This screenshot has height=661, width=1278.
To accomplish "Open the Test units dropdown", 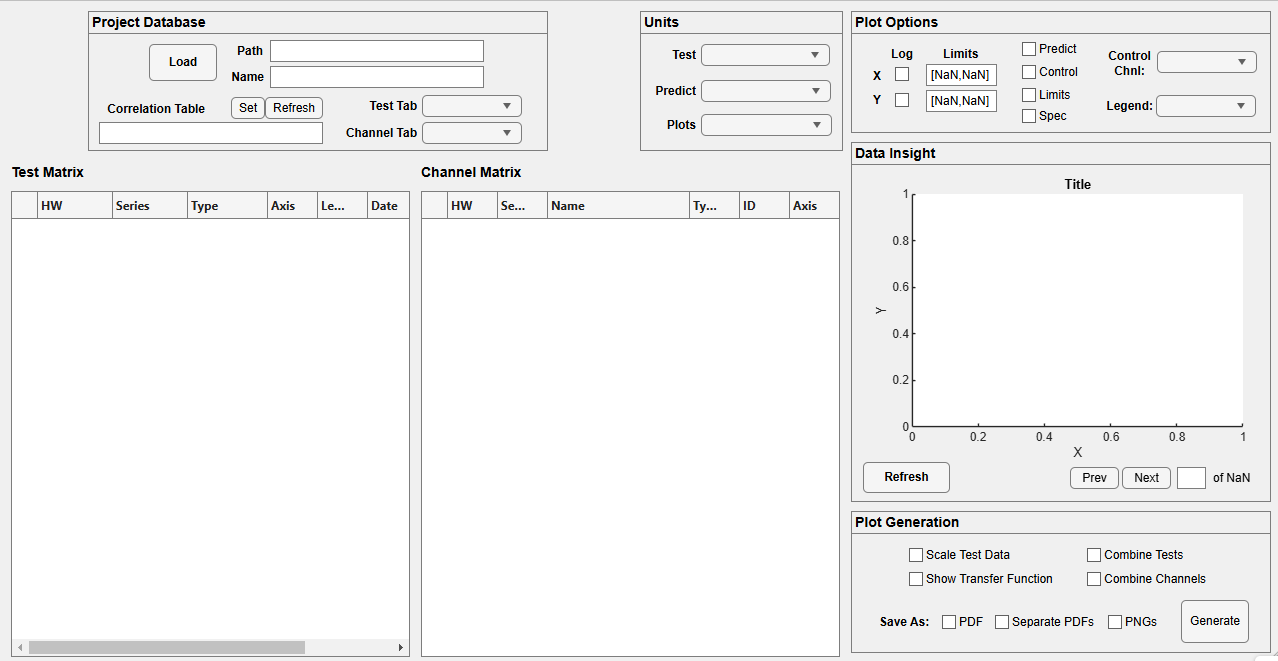I will [764, 55].
